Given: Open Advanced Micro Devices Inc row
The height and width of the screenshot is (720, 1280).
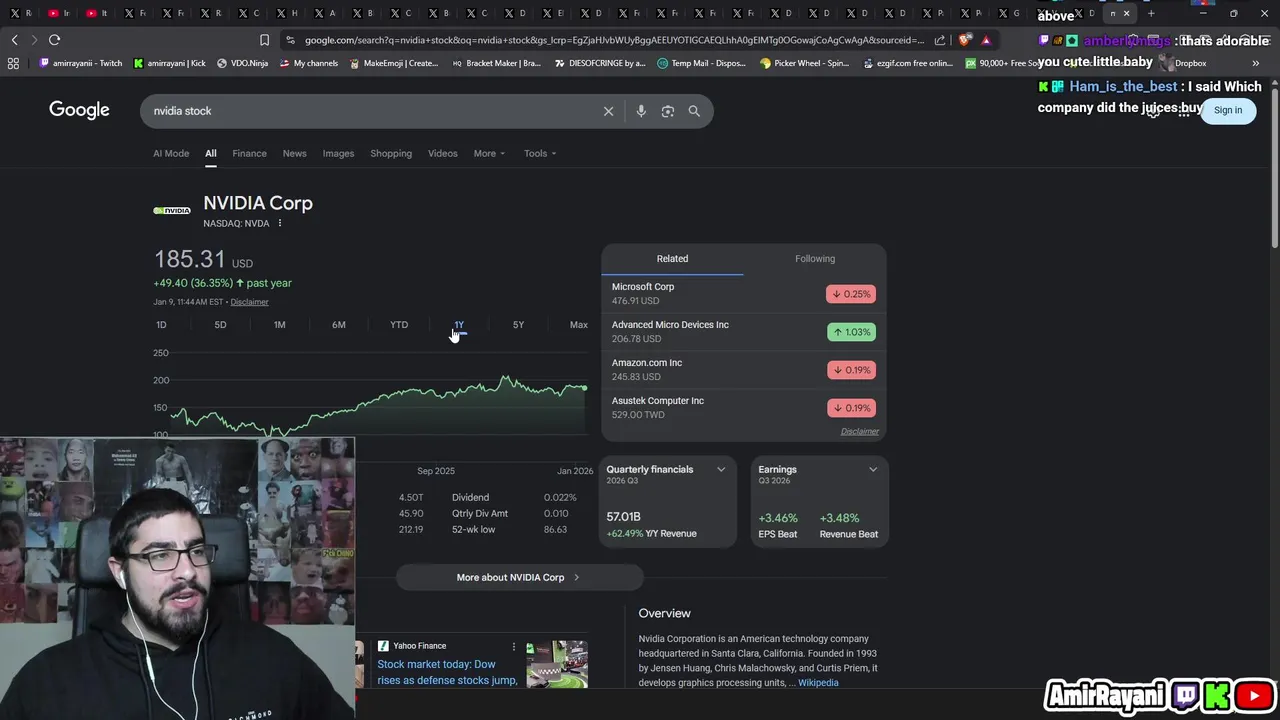Looking at the screenshot, I should pyautogui.click(x=743, y=332).
